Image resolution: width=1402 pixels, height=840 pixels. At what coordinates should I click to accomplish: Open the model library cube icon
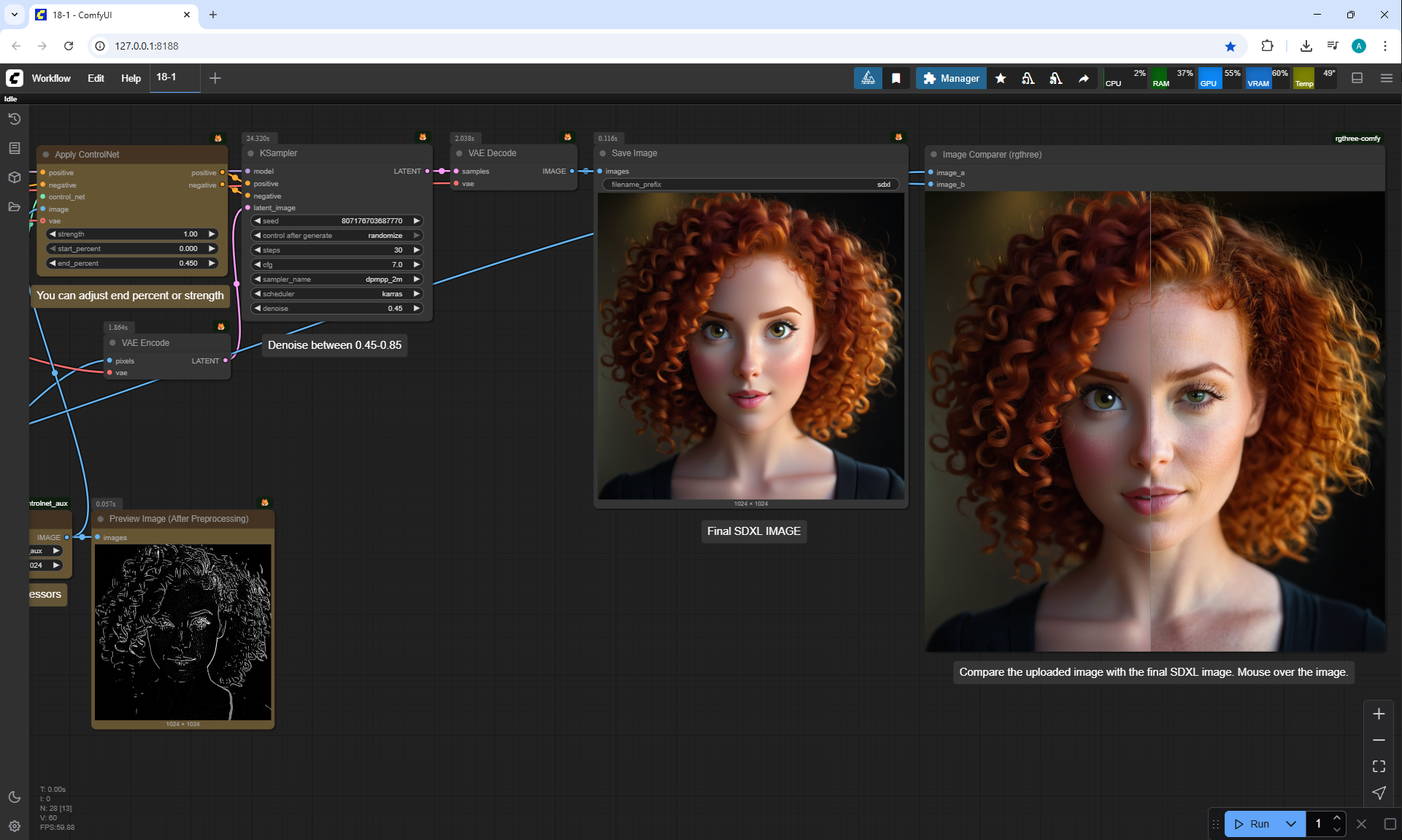(x=15, y=177)
